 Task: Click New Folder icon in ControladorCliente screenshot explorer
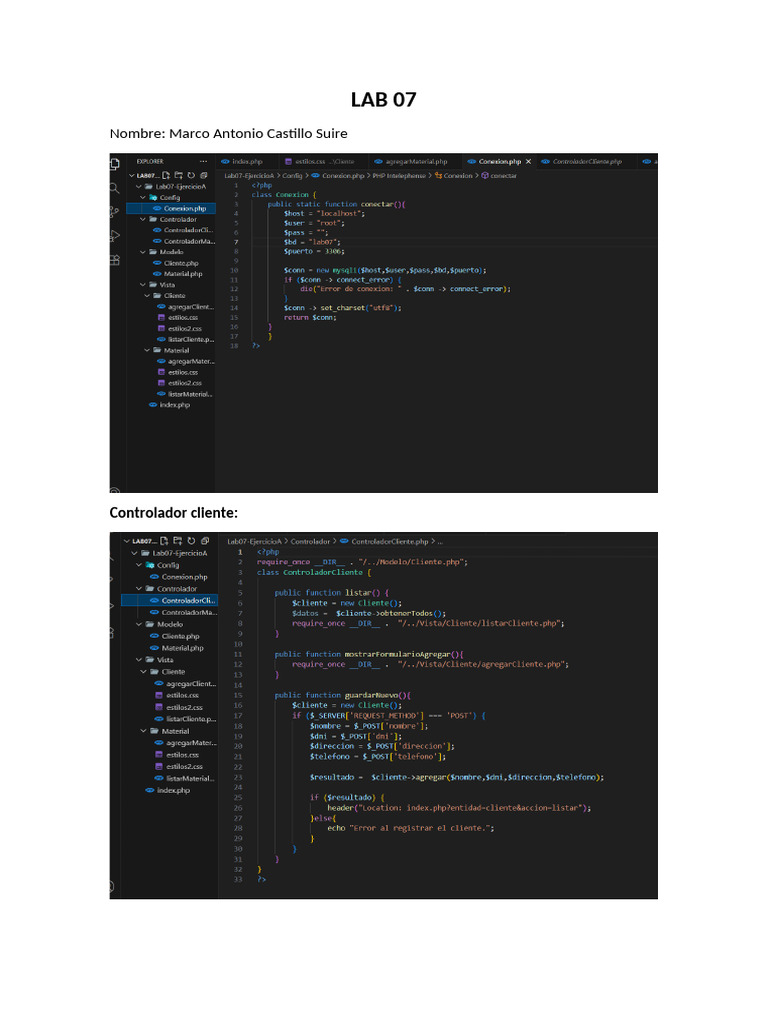click(x=178, y=541)
